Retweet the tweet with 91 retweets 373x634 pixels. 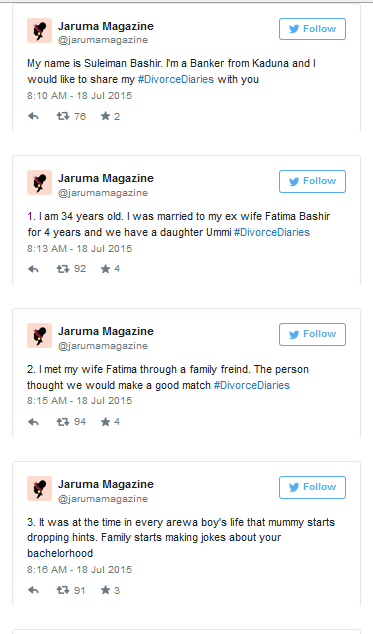[63, 590]
